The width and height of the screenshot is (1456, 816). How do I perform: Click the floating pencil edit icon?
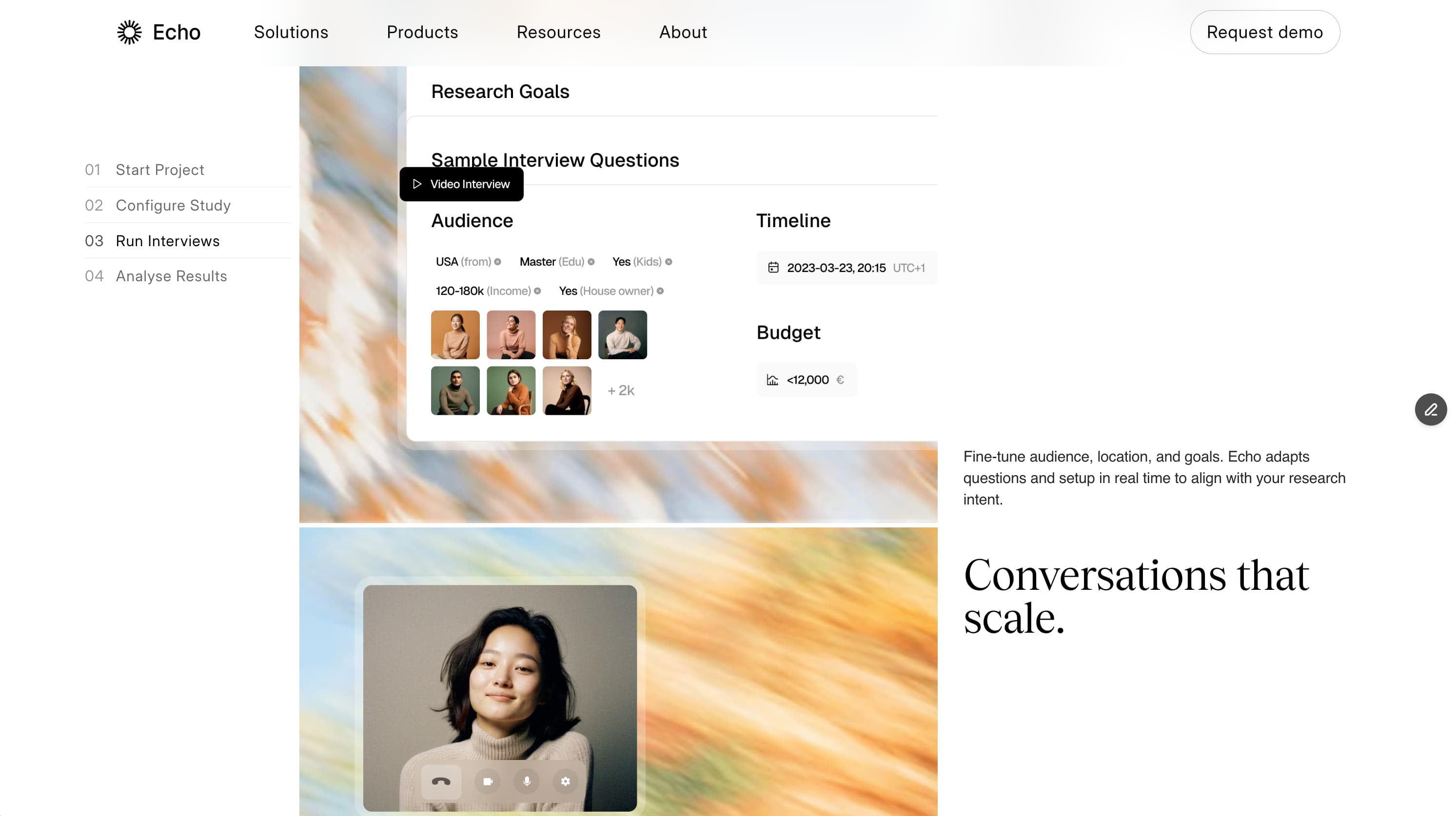tap(1431, 409)
